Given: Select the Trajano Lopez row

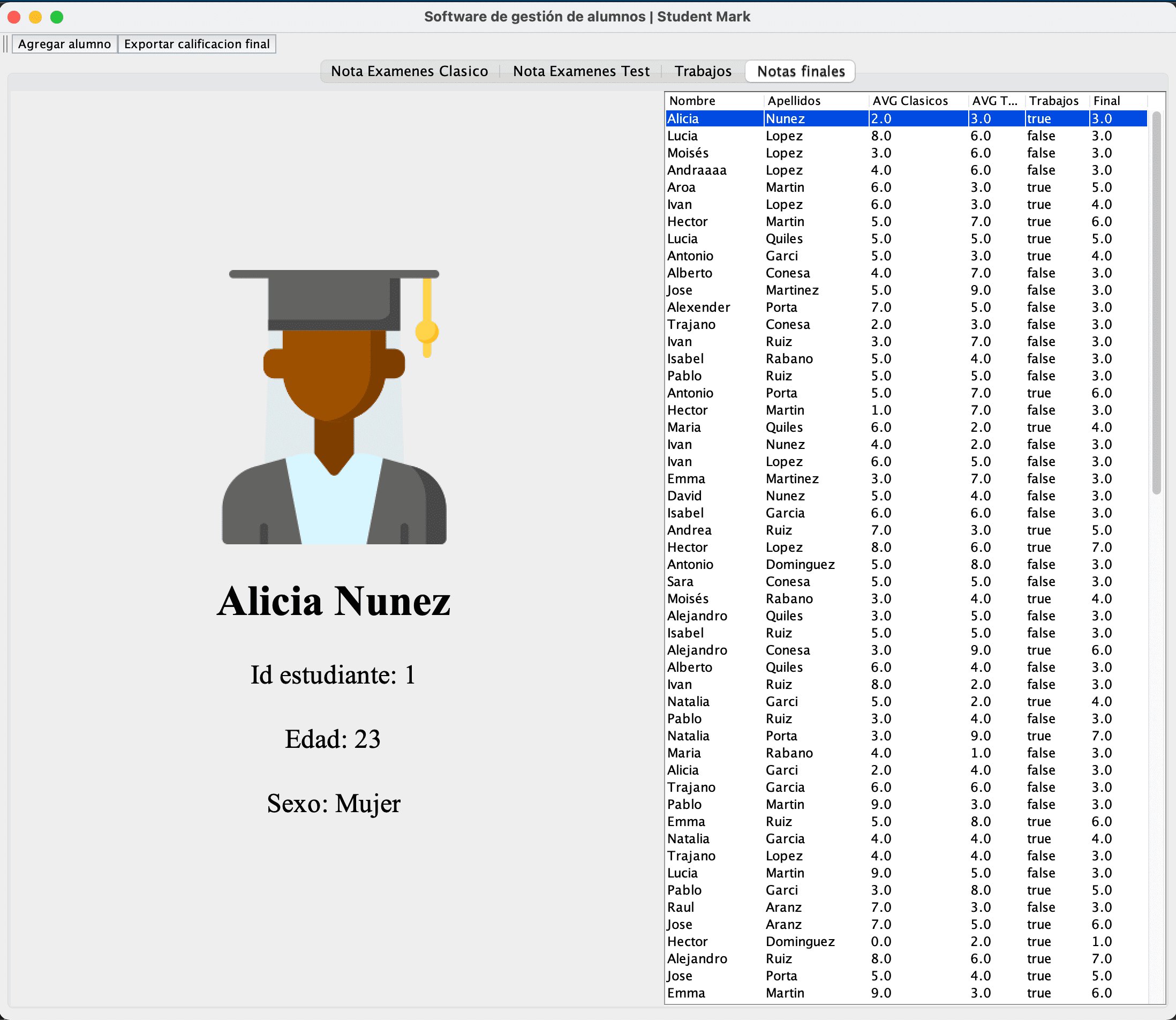Looking at the screenshot, I should point(906,856).
